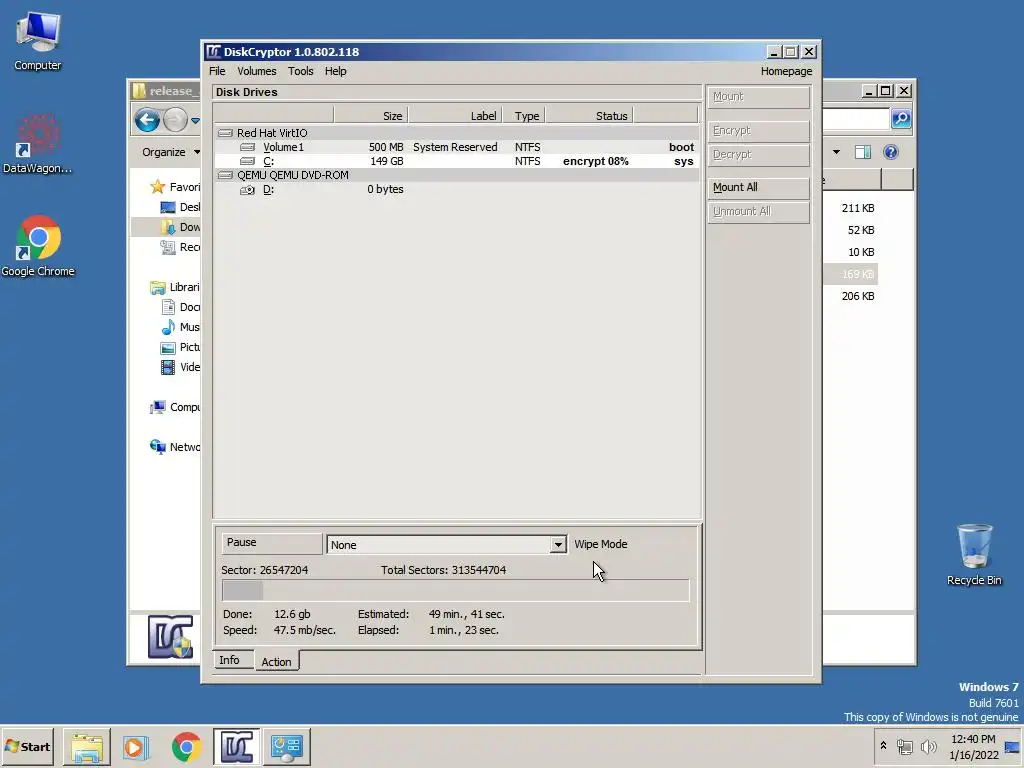Viewport: 1024px width, 768px height.
Task: Select the Volume1 drive icon
Action: pos(248,148)
